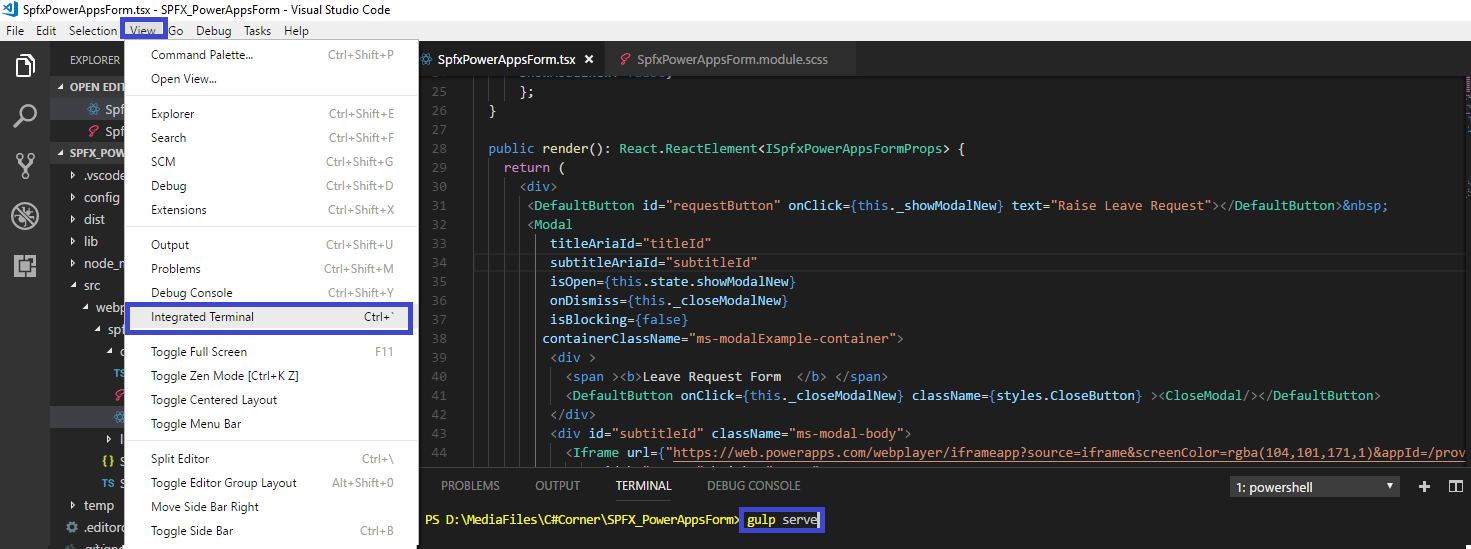Choose Toggle Zen Mode menu item
Image resolution: width=1471 pixels, height=549 pixels.
(271, 376)
